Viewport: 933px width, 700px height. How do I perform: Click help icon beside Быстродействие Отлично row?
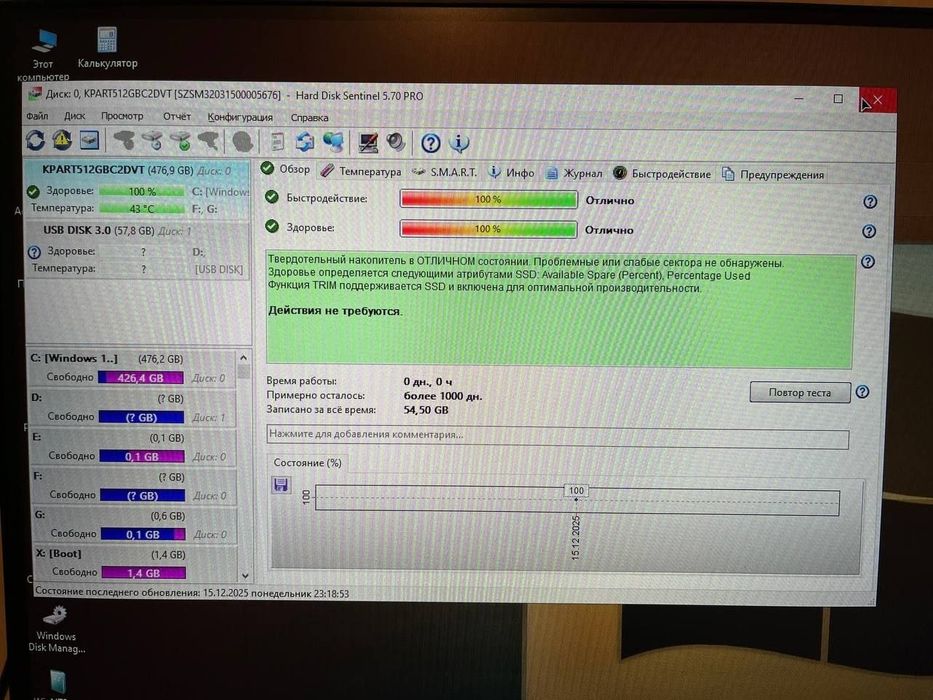click(870, 202)
